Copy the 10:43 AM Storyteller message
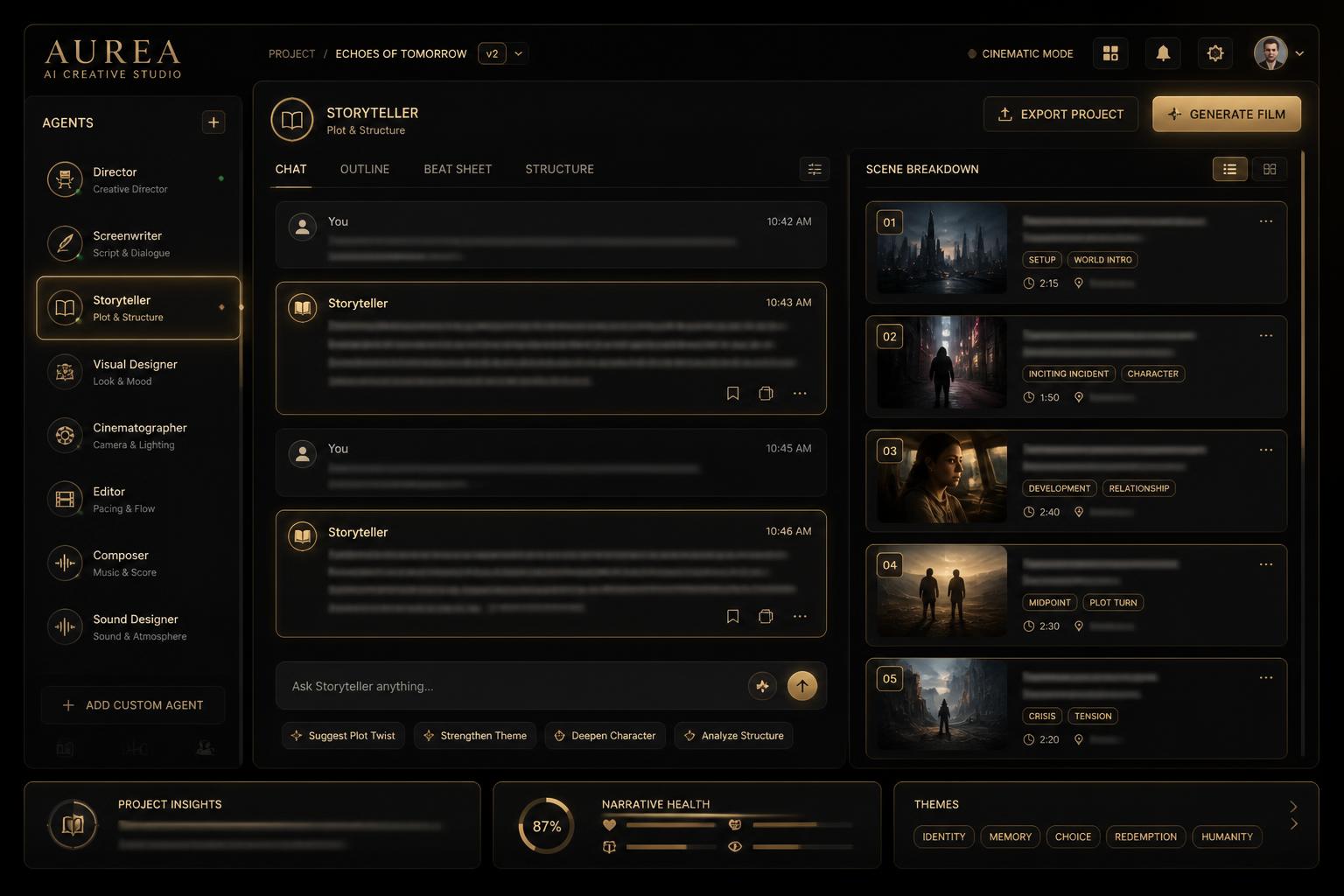Screen dimensions: 1344x896 [766, 394]
